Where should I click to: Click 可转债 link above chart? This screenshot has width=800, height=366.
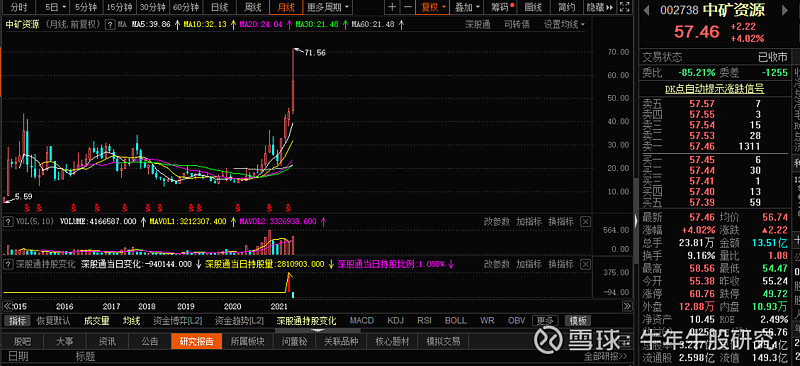[x=516, y=24]
